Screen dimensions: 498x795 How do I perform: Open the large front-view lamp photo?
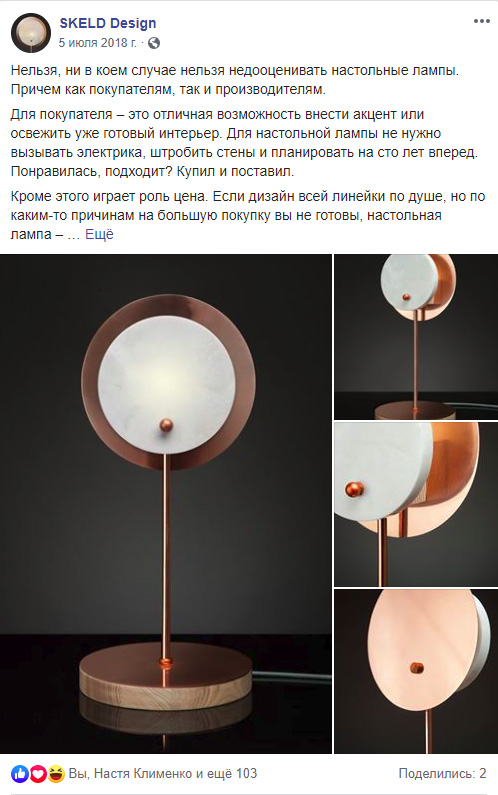(166, 503)
